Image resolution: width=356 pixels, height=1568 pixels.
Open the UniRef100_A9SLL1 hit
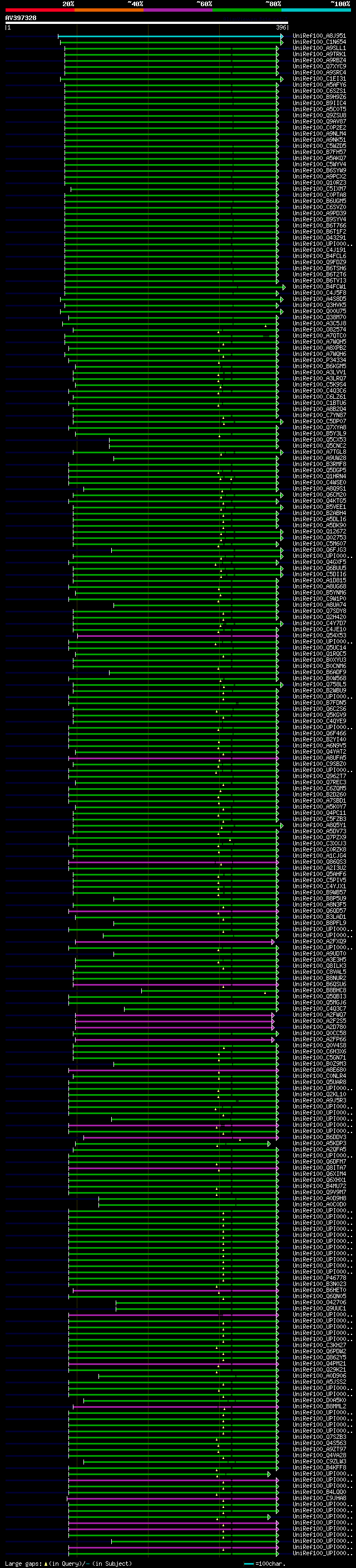pos(319,48)
